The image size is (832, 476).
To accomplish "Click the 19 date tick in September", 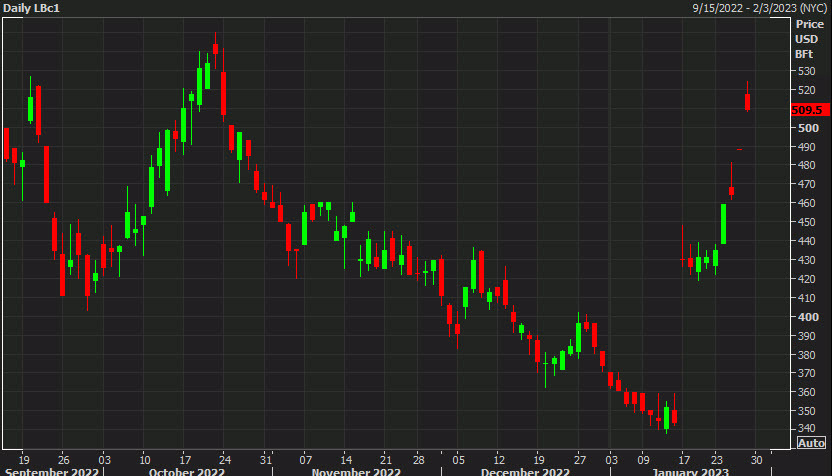I will (23, 460).
